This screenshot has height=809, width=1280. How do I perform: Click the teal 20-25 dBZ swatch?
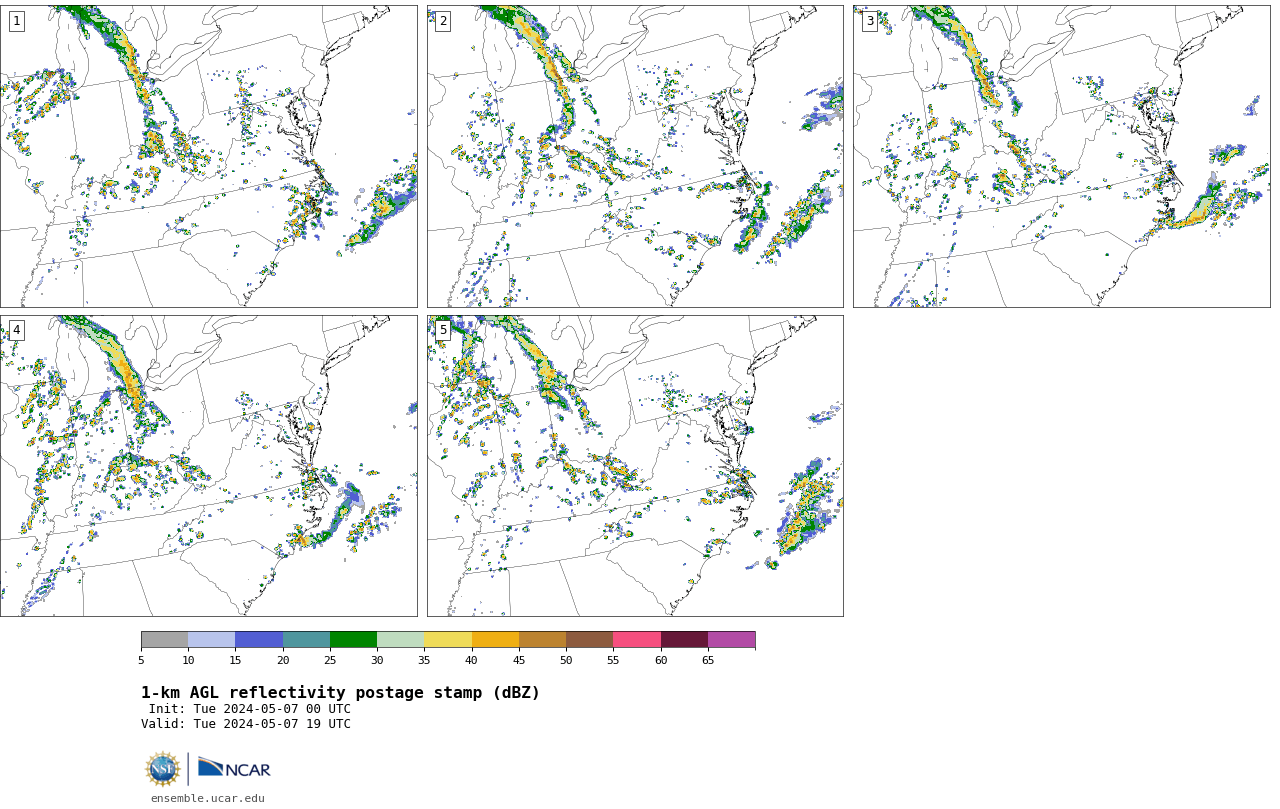[306, 640]
